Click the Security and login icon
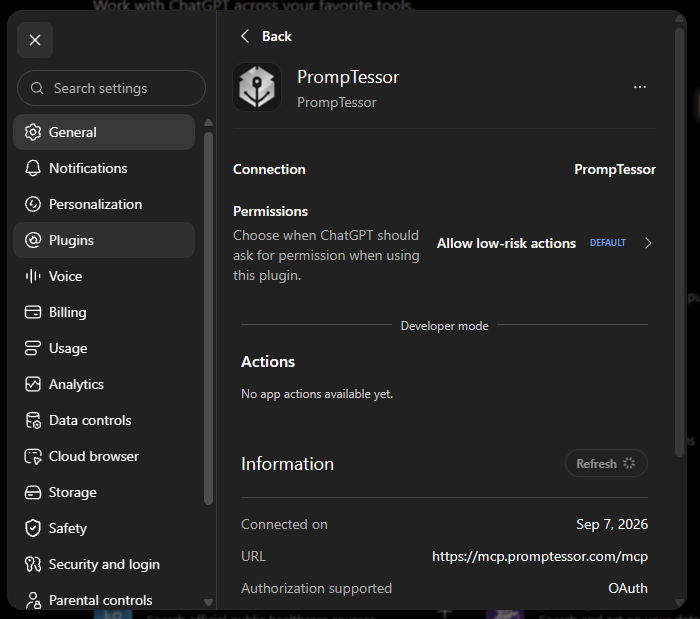 tap(33, 565)
